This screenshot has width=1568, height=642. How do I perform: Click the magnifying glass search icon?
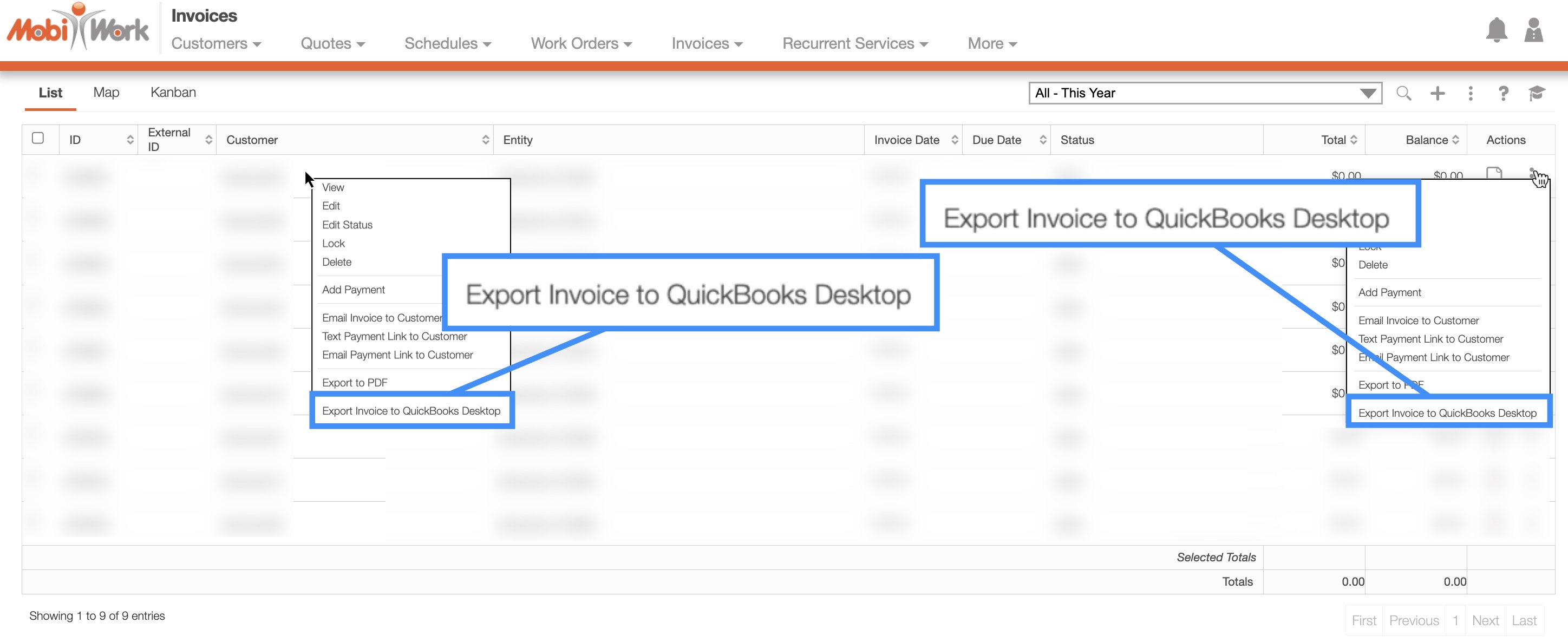tap(1403, 93)
